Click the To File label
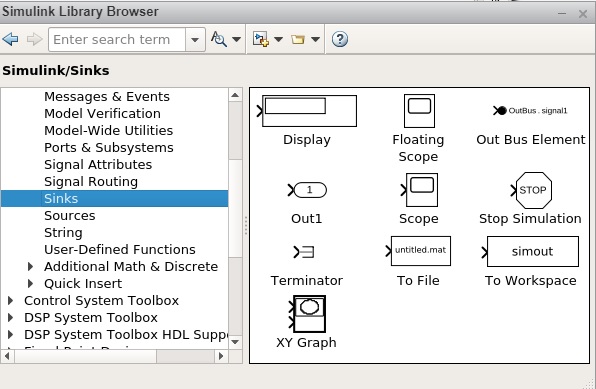Screen dimensions: 596x389 (x=418, y=281)
